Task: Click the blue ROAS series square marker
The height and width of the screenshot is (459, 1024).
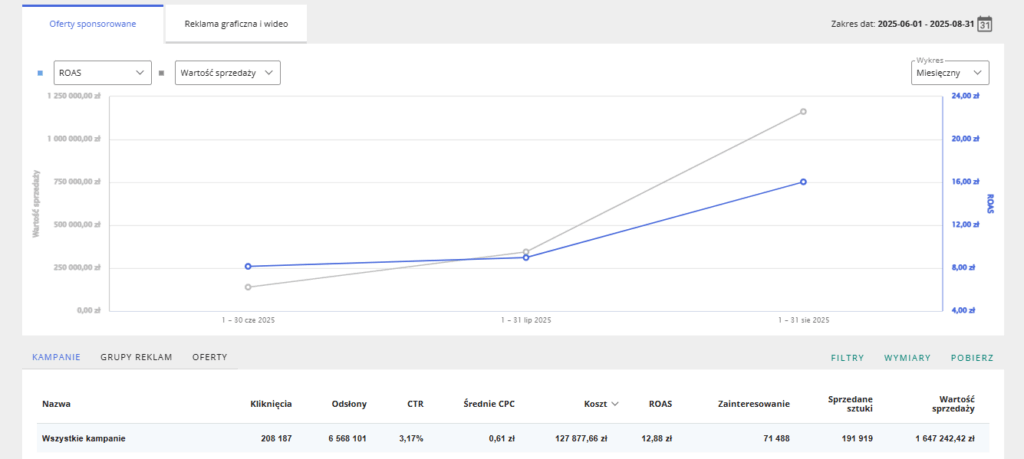Action: tap(40, 73)
